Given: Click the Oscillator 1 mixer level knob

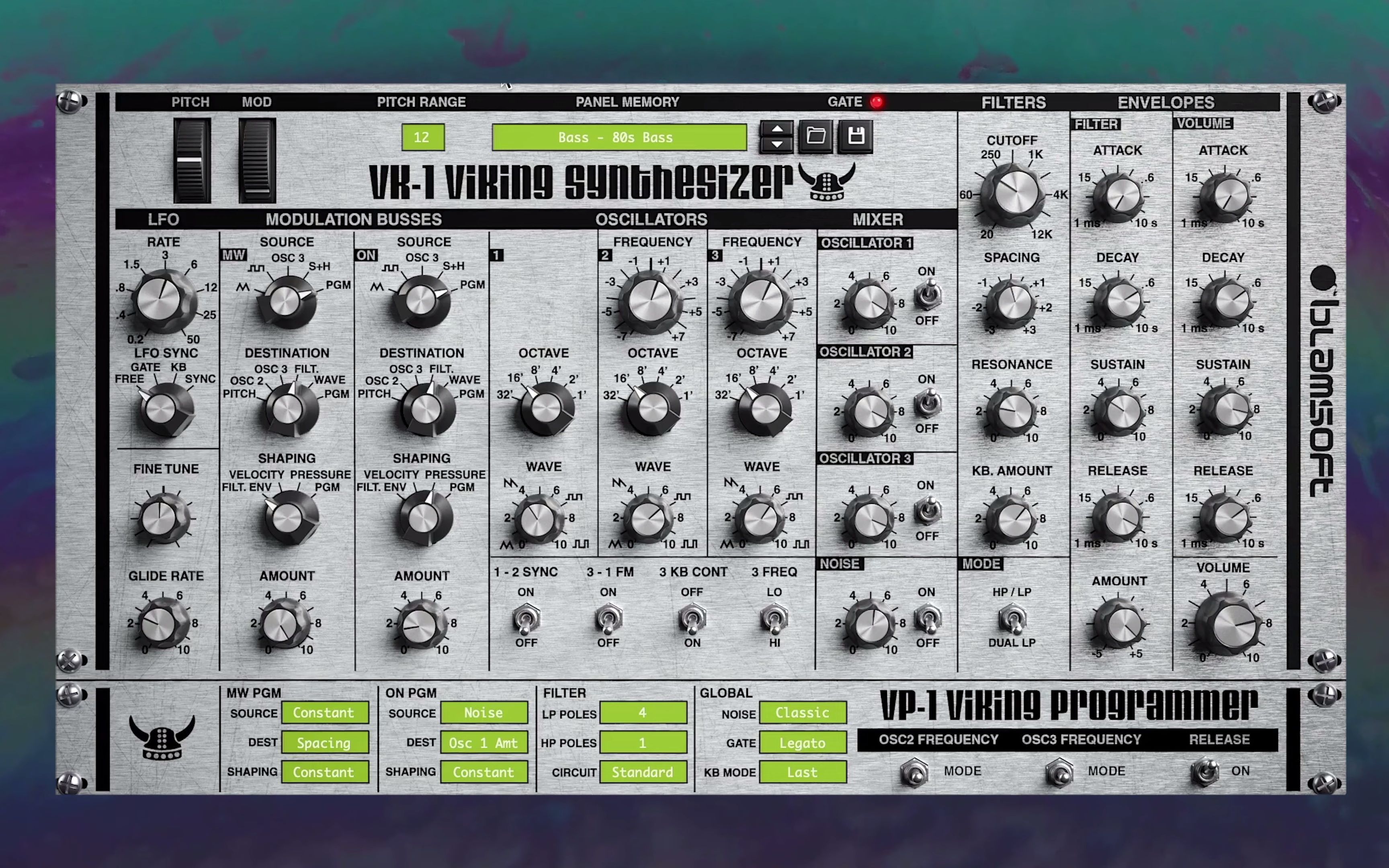Looking at the screenshot, I should [x=869, y=304].
